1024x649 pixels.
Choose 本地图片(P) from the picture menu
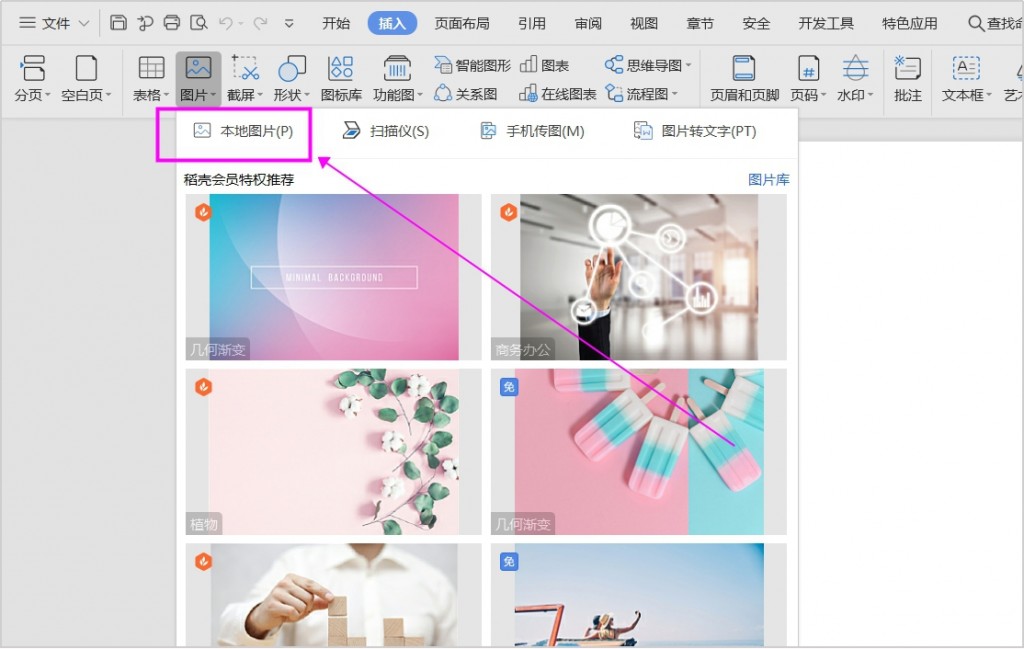(x=244, y=131)
